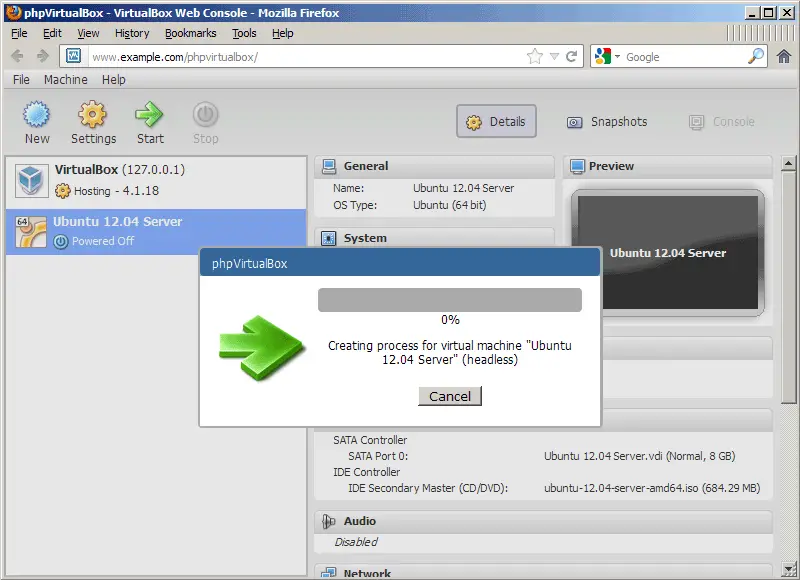Open phpVirtualBox Help menu
The image size is (800, 580).
pyautogui.click(x=114, y=80)
